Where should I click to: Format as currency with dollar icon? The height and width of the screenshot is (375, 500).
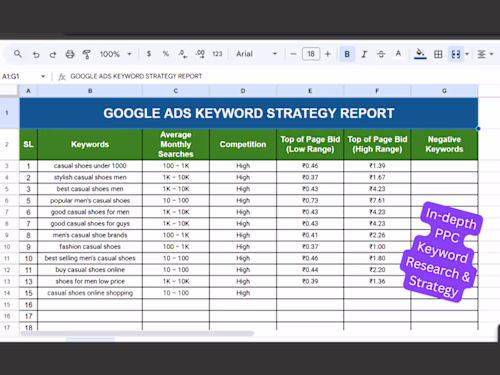click(x=149, y=54)
